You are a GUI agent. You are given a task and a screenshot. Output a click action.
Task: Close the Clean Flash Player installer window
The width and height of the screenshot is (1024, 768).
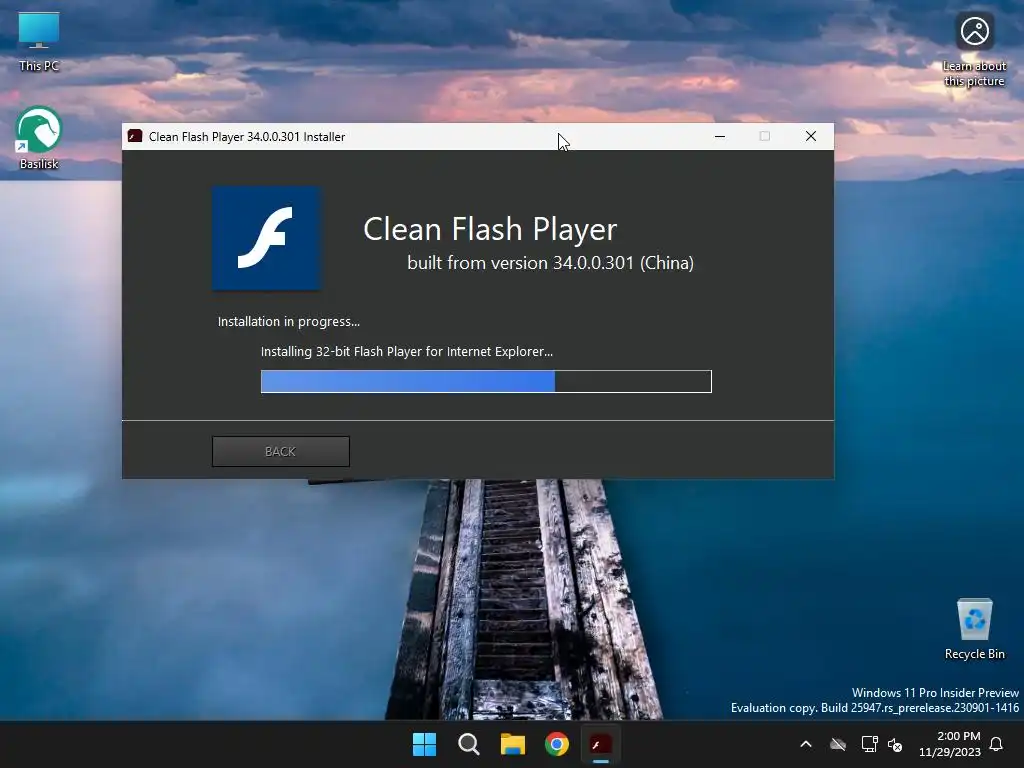(810, 136)
